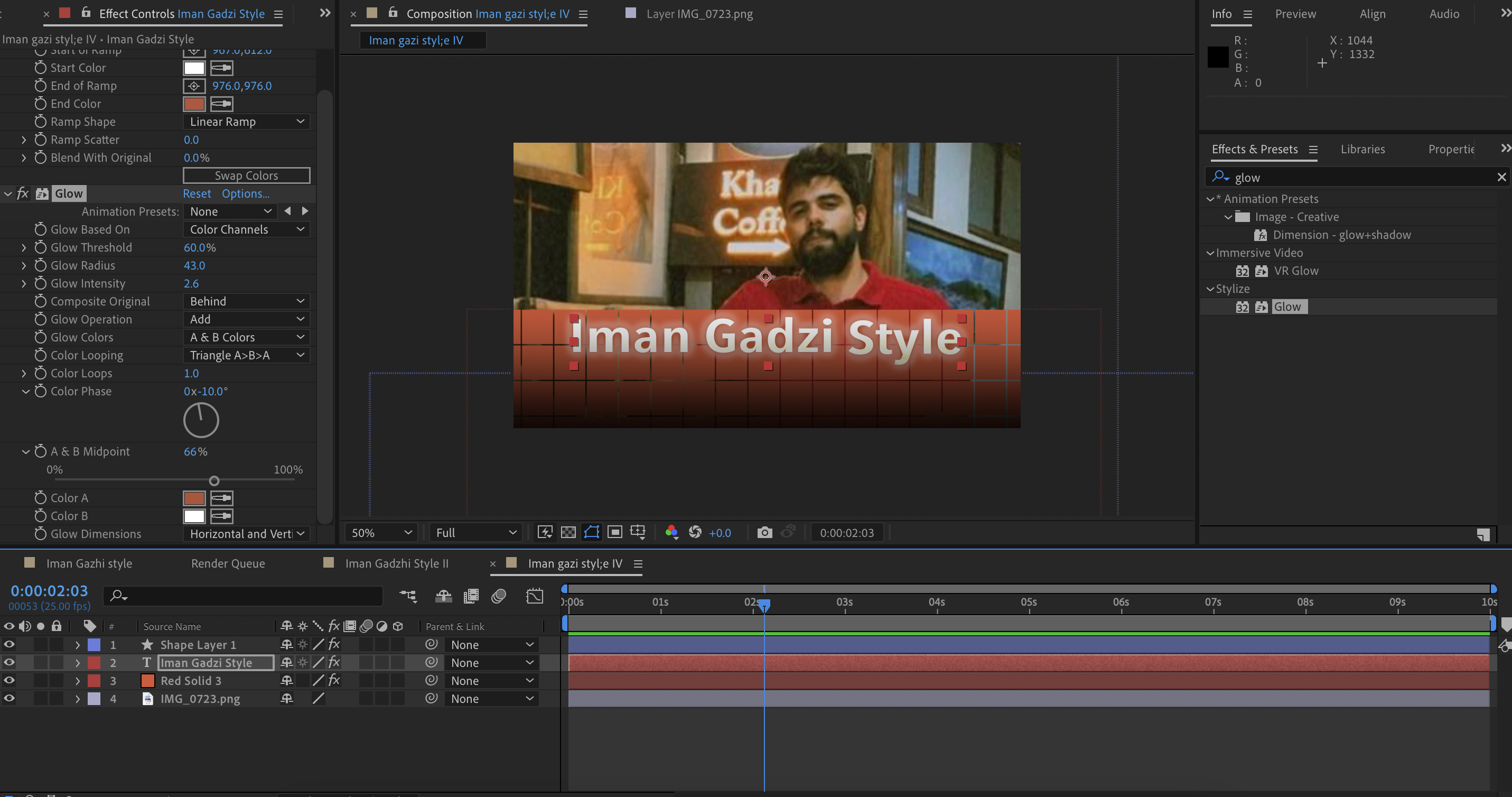Enable motion blur for the composition
Screen dimensions: 1512x797
click(x=499, y=596)
